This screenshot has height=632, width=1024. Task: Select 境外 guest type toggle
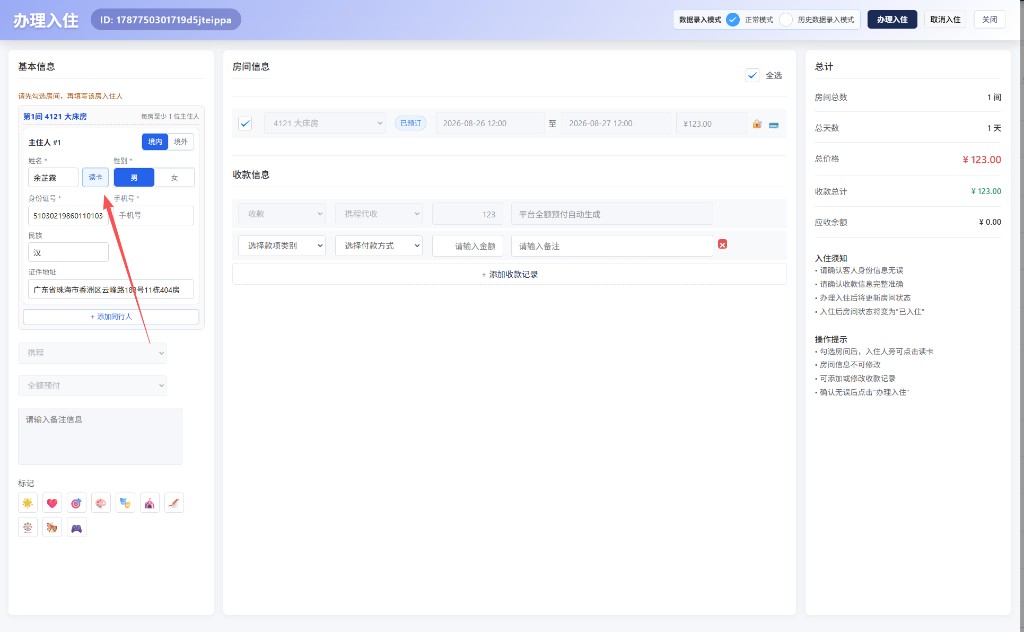pyautogui.click(x=180, y=142)
